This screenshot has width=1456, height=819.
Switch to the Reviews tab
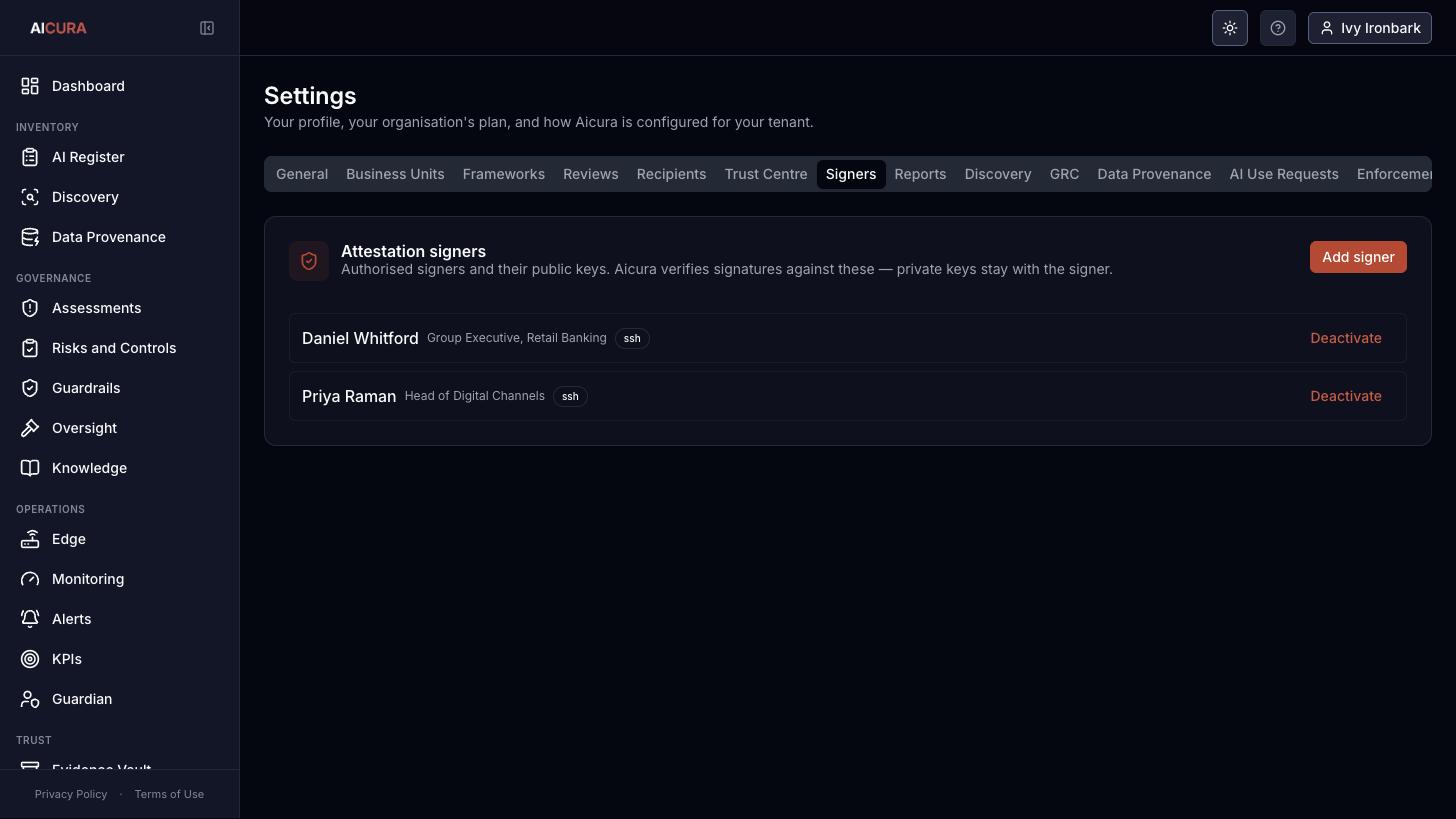pos(590,174)
